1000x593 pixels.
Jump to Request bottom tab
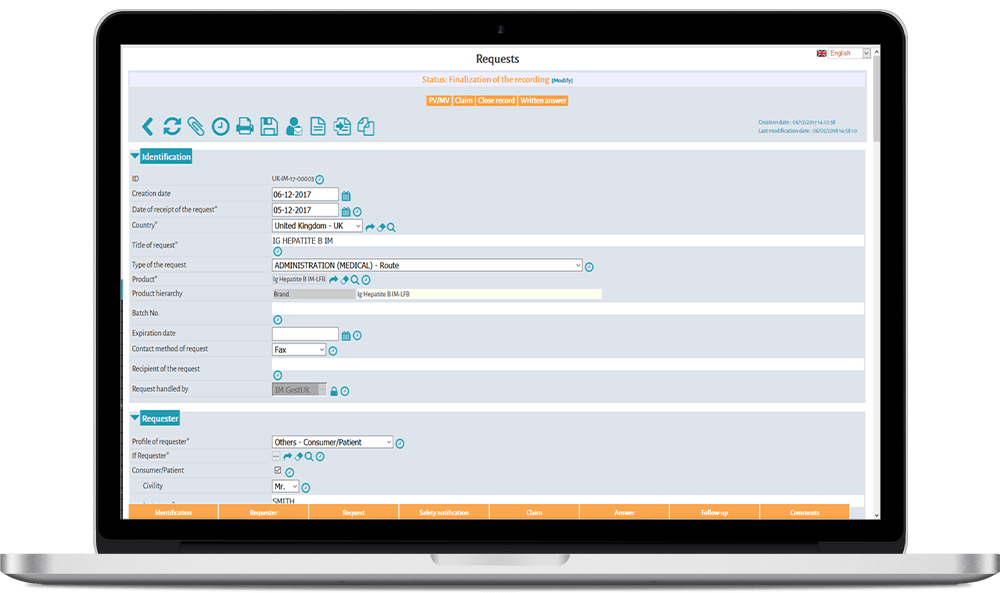353,512
